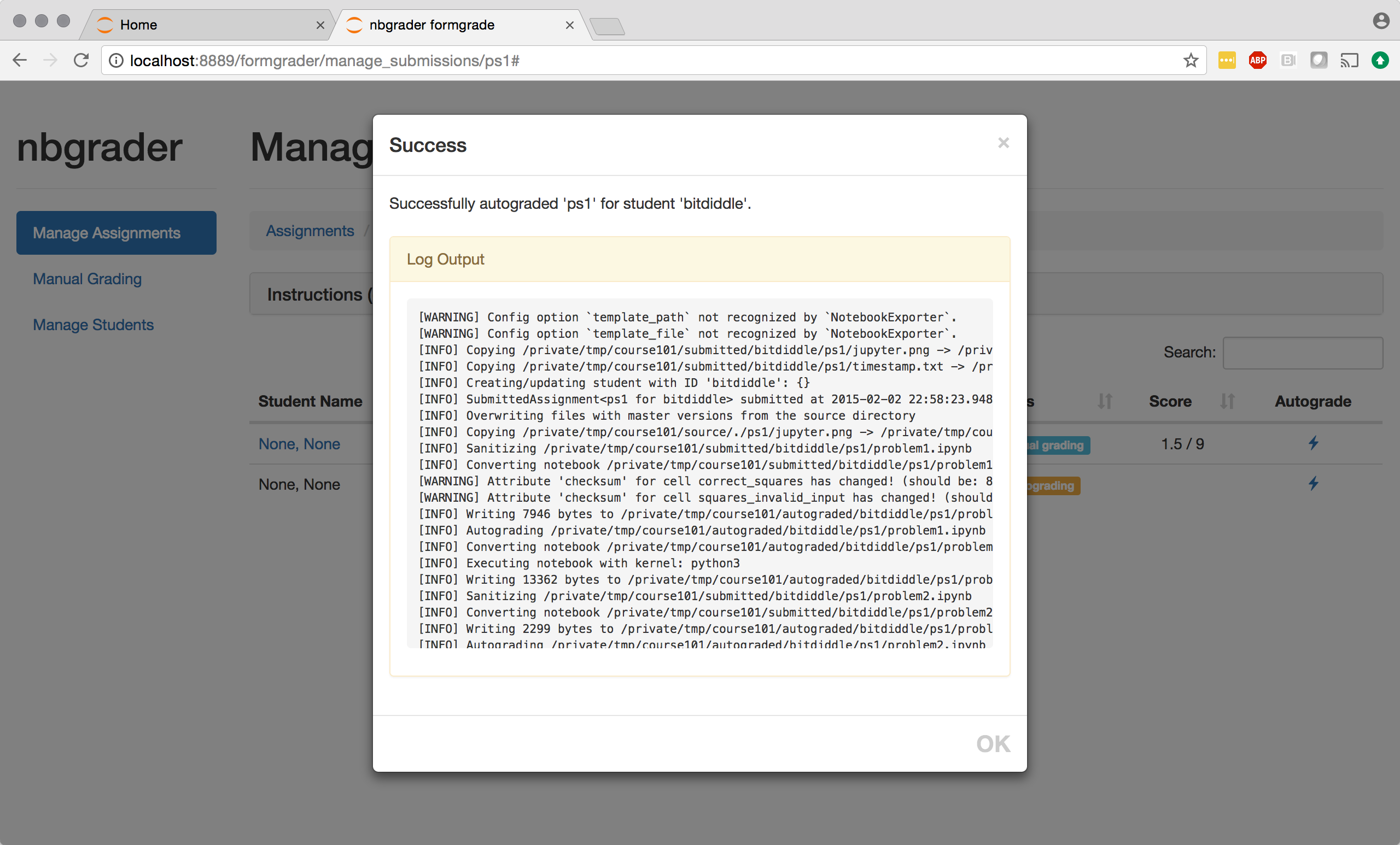Sort table by Score column arrows
Screen dimensions: 1400x845
(x=1227, y=402)
